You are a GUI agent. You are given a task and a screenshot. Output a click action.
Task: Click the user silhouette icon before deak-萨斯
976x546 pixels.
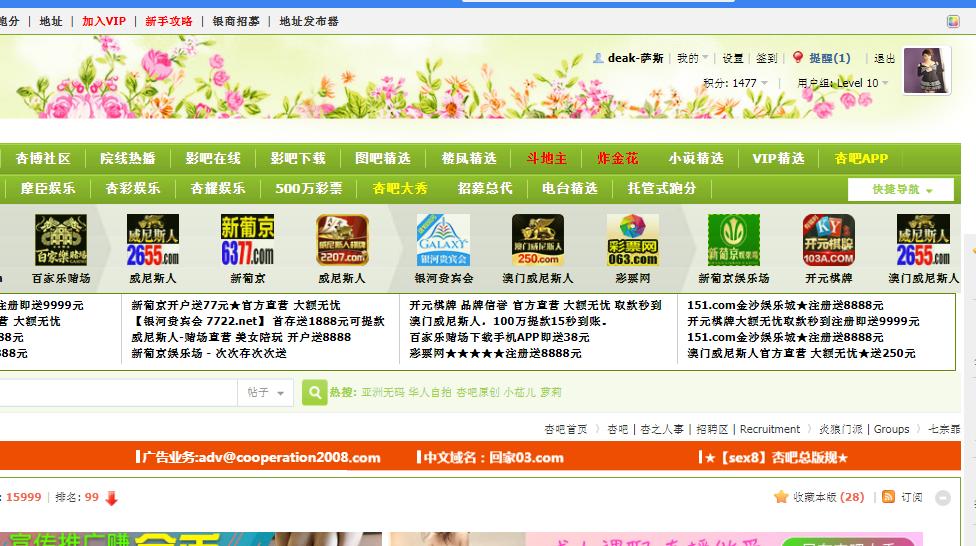point(598,58)
